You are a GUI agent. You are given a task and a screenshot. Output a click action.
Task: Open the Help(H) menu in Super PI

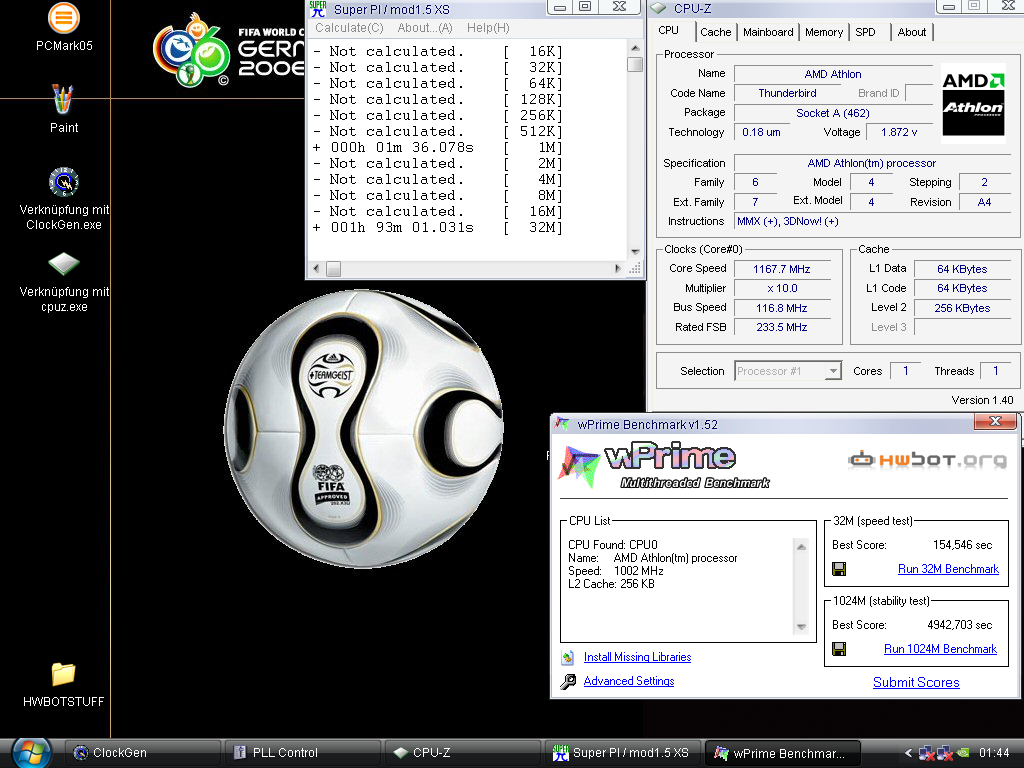(488, 27)
